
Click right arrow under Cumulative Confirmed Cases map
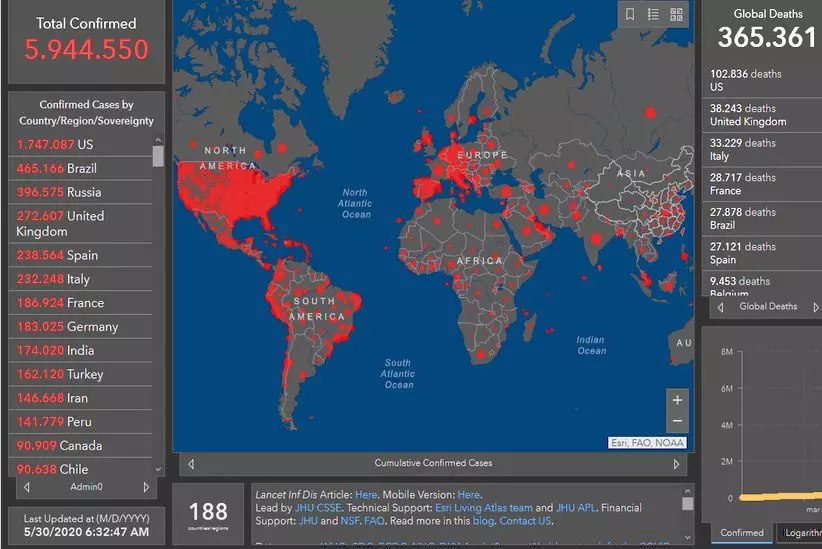[x=676, y=464]
